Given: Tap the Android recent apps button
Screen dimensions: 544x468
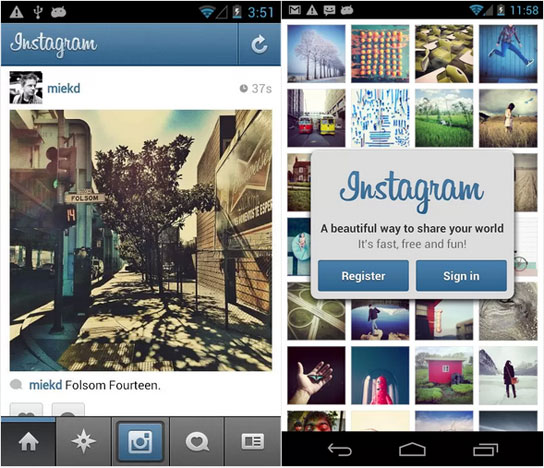Looking at the screenshot, I should point(485,450).
